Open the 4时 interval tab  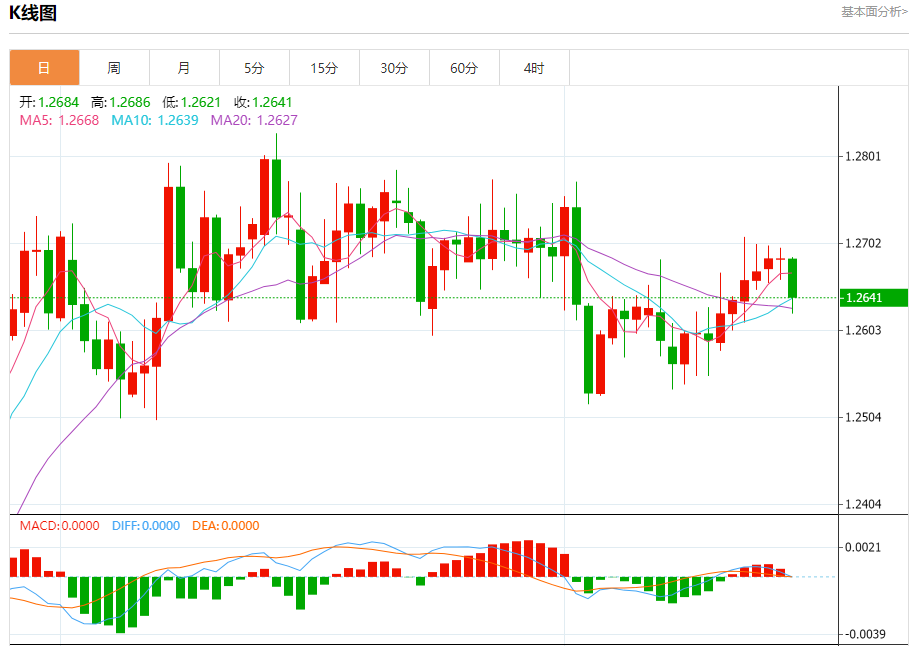pos(534,68)
